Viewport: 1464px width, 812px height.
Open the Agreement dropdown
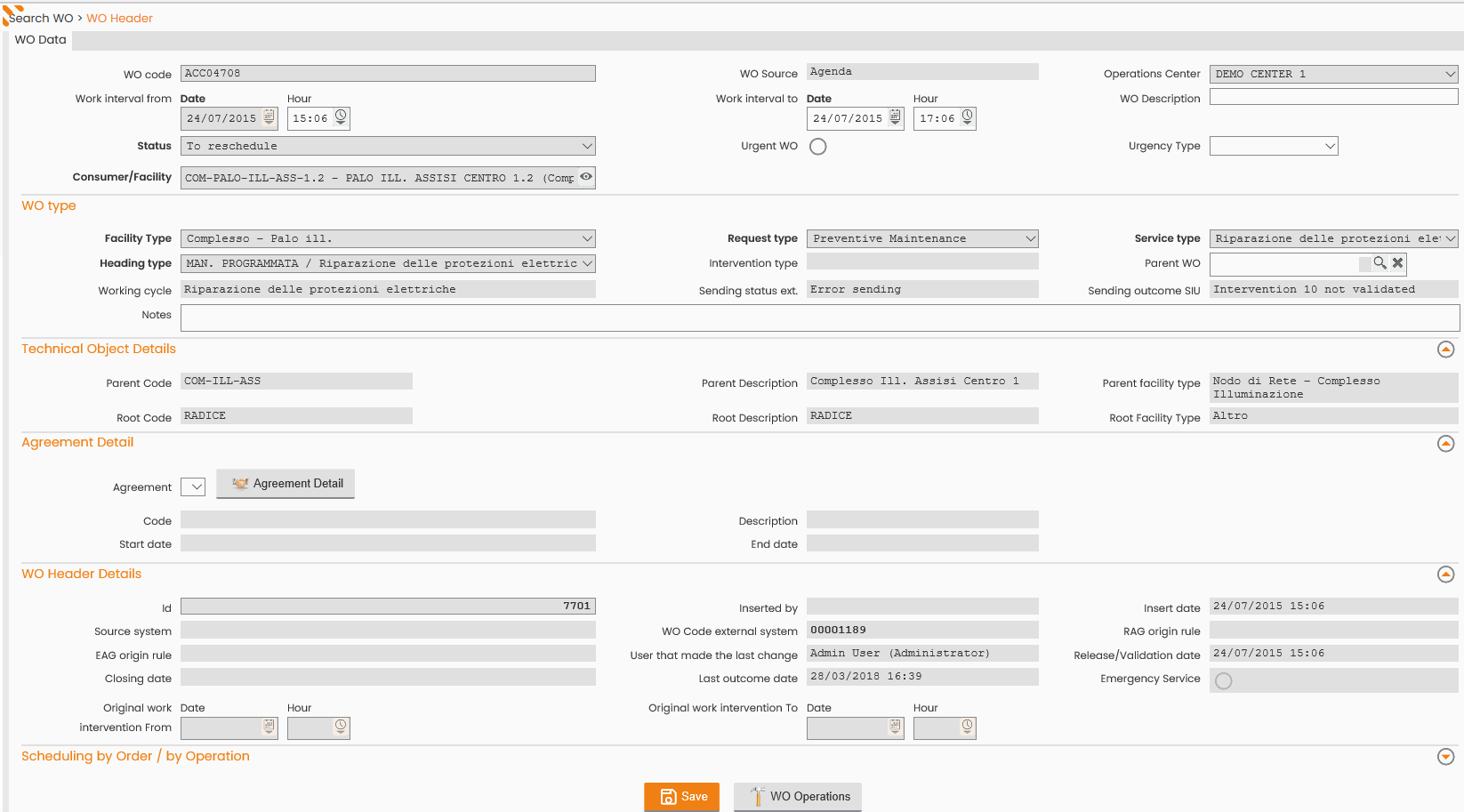[x=193, y=486]
